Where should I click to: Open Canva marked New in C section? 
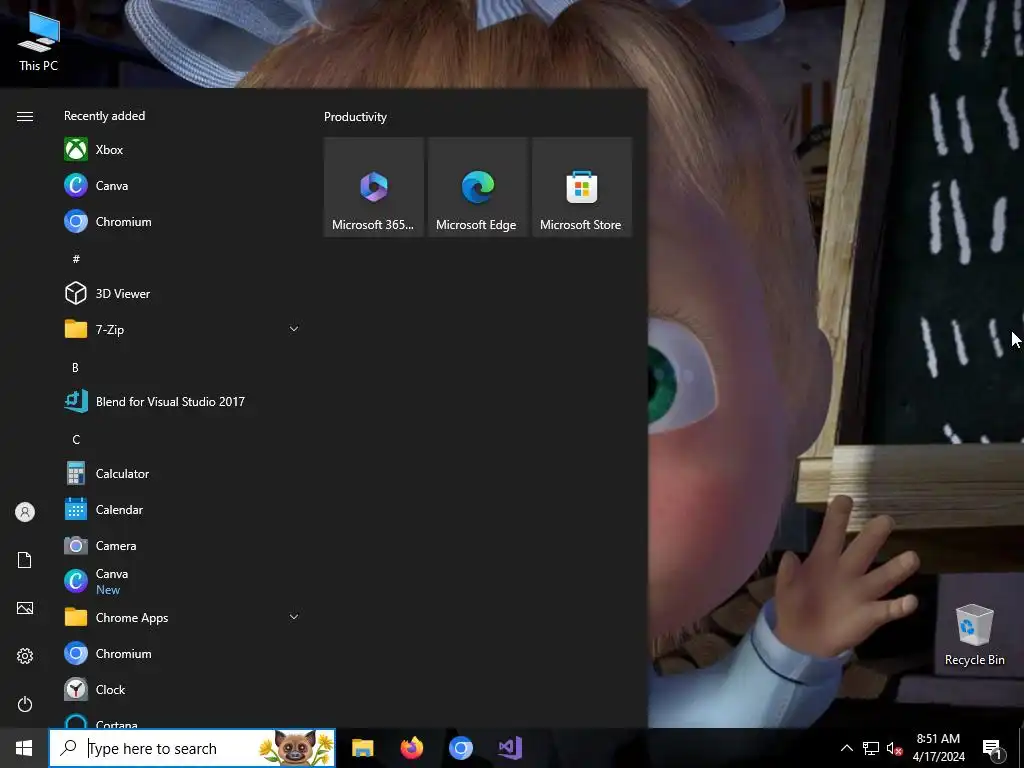182,581
